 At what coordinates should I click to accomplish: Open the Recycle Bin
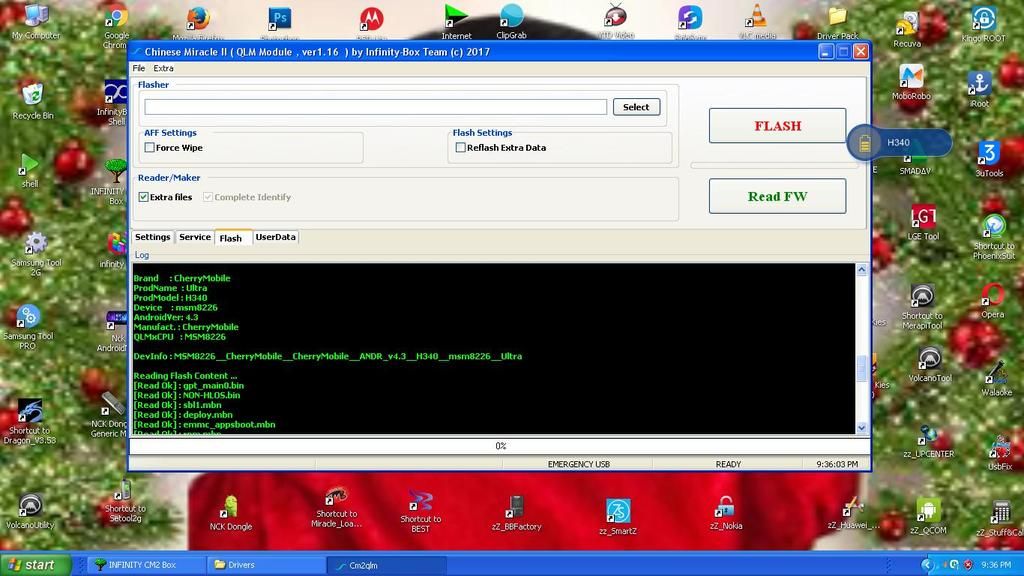pos(33,96)
